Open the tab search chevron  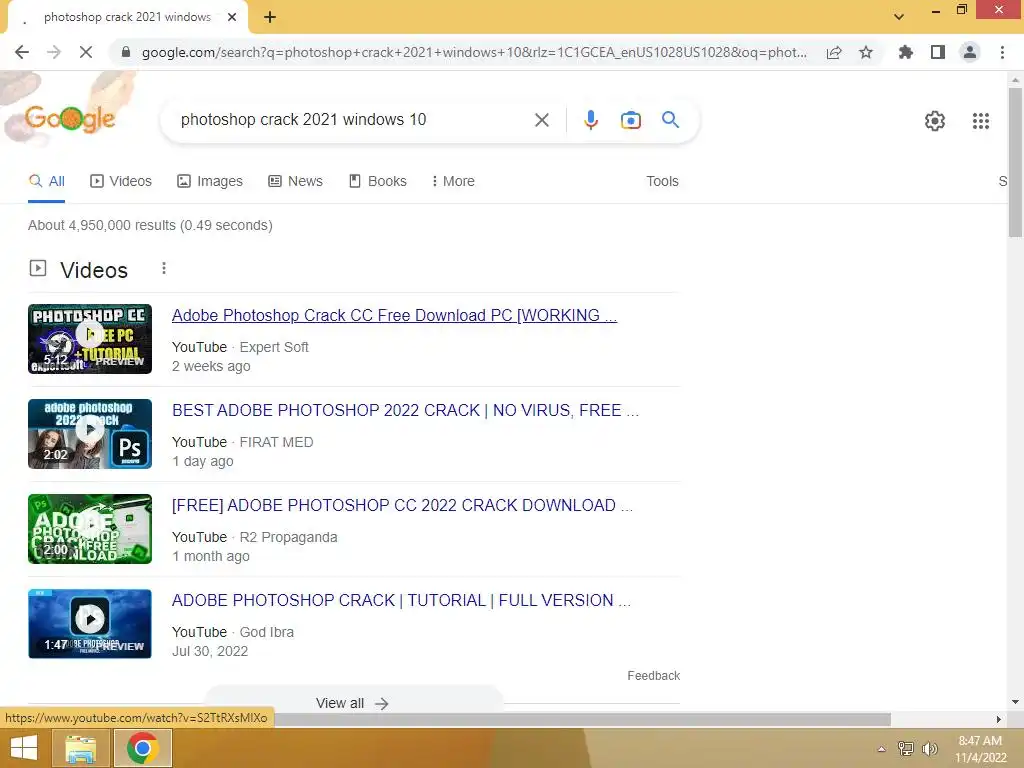pos(899,17)
